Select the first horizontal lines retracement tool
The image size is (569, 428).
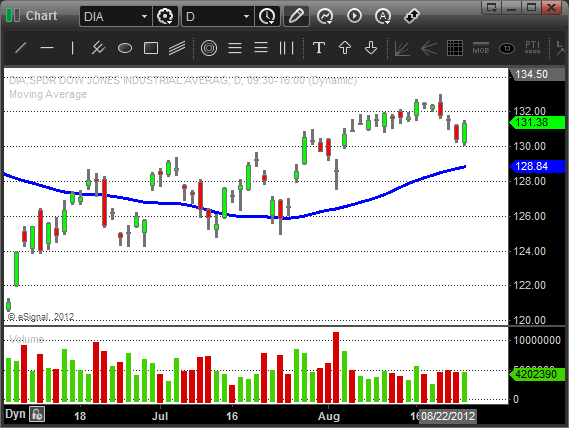click(x=235, y=48)
